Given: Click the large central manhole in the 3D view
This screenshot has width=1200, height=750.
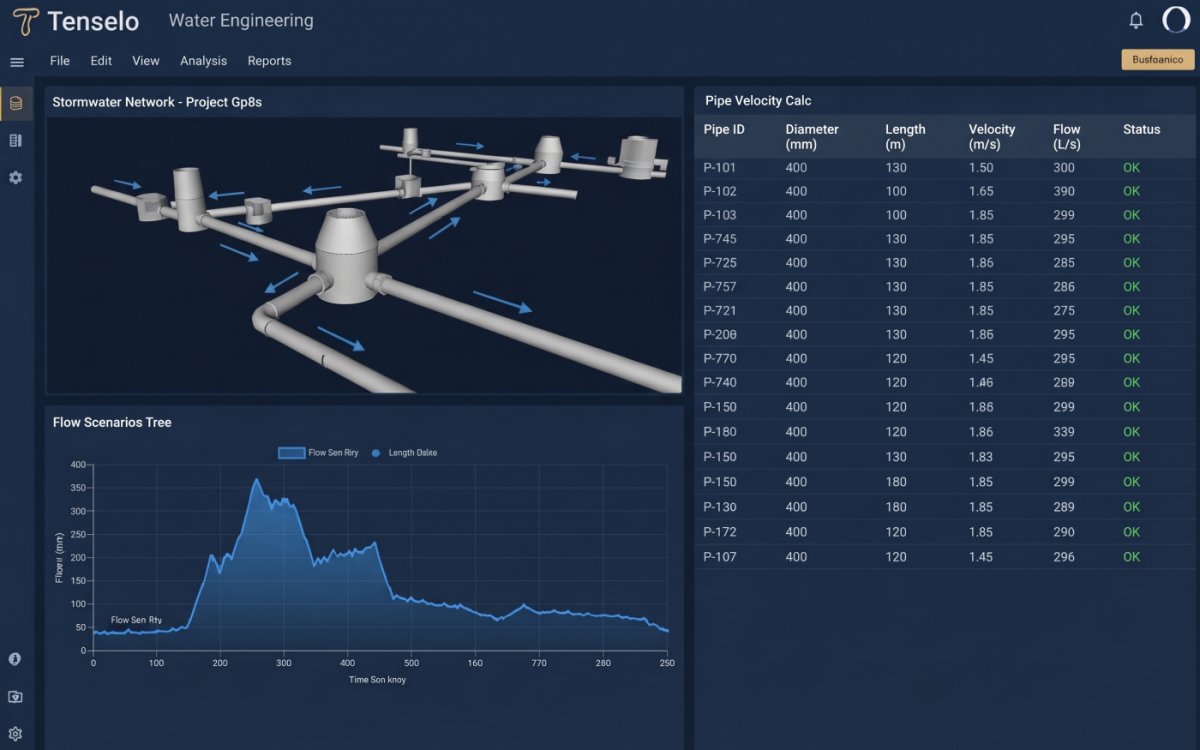Looking at the screenshot, I should tap(346, 250).
